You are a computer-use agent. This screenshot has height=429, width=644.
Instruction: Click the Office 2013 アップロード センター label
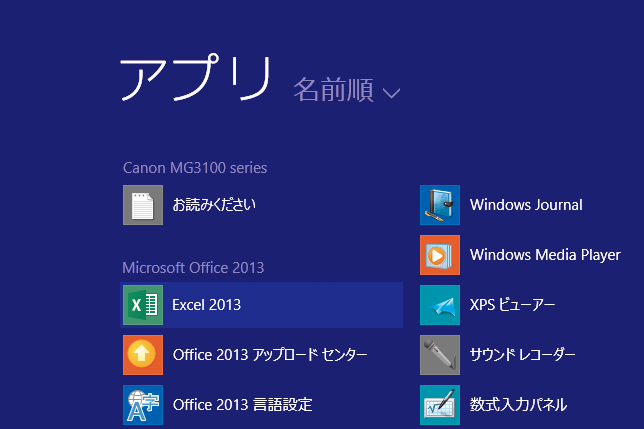pos(270,355)
